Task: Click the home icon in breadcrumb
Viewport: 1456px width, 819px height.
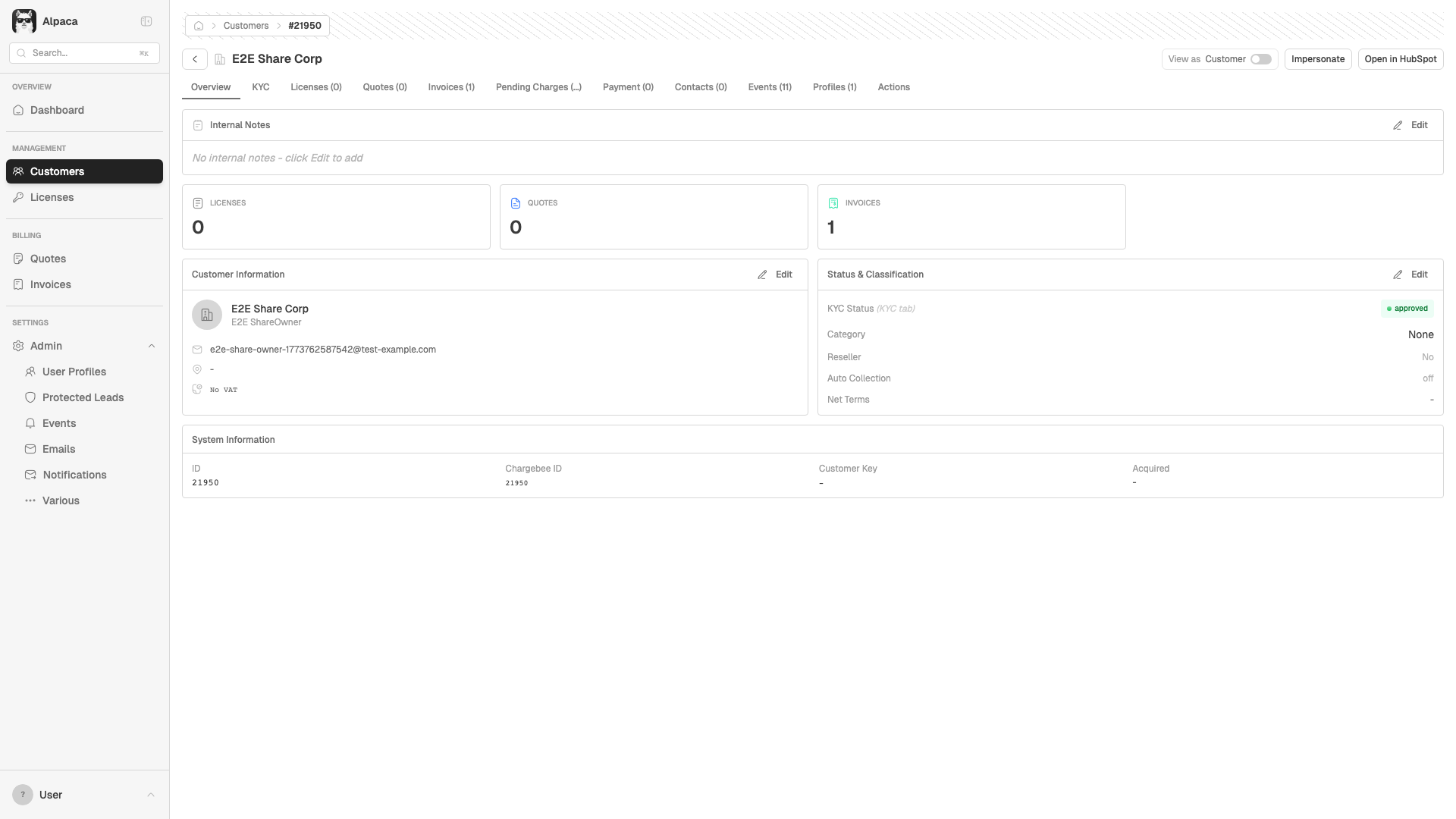Action: click(x=199, y=26)
